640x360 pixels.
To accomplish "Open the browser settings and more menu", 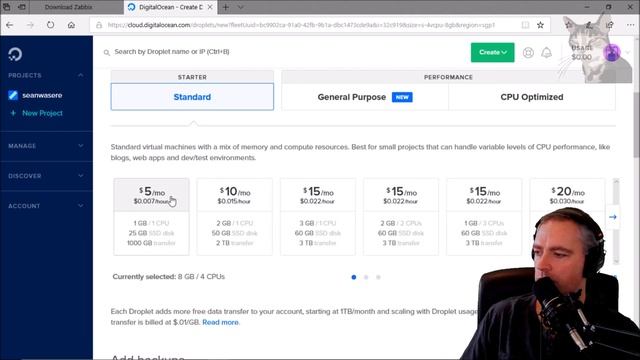I will click(631, 25).
